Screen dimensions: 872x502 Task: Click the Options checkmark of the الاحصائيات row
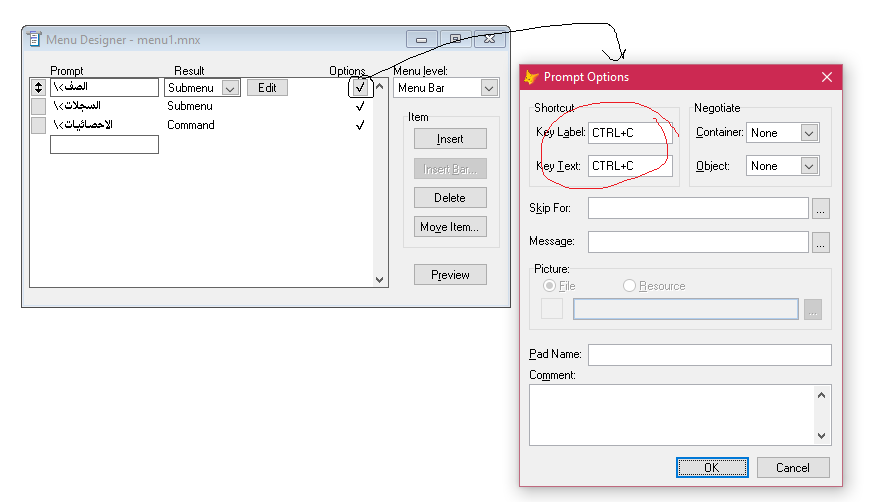(360, 125)
